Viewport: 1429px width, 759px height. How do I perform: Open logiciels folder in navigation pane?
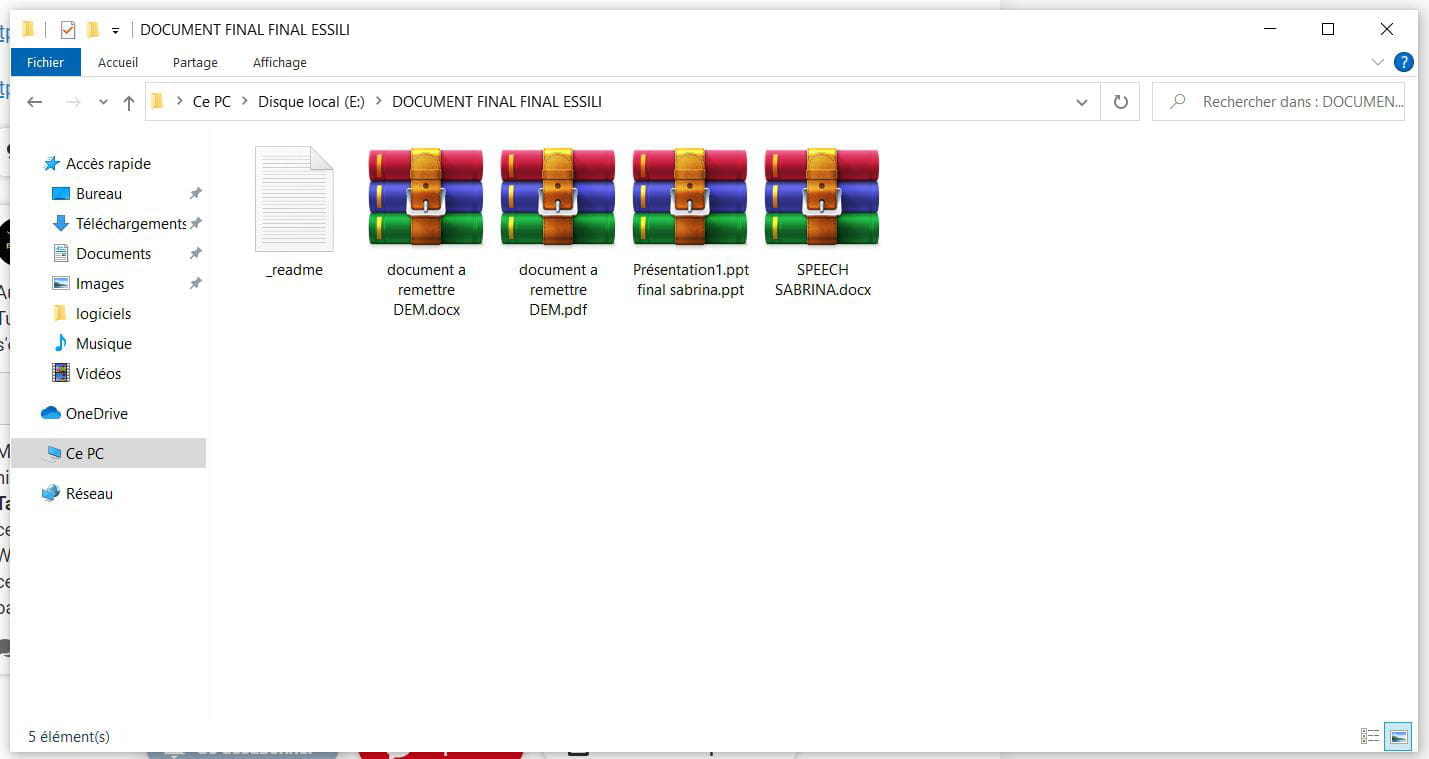click(91, 314)
